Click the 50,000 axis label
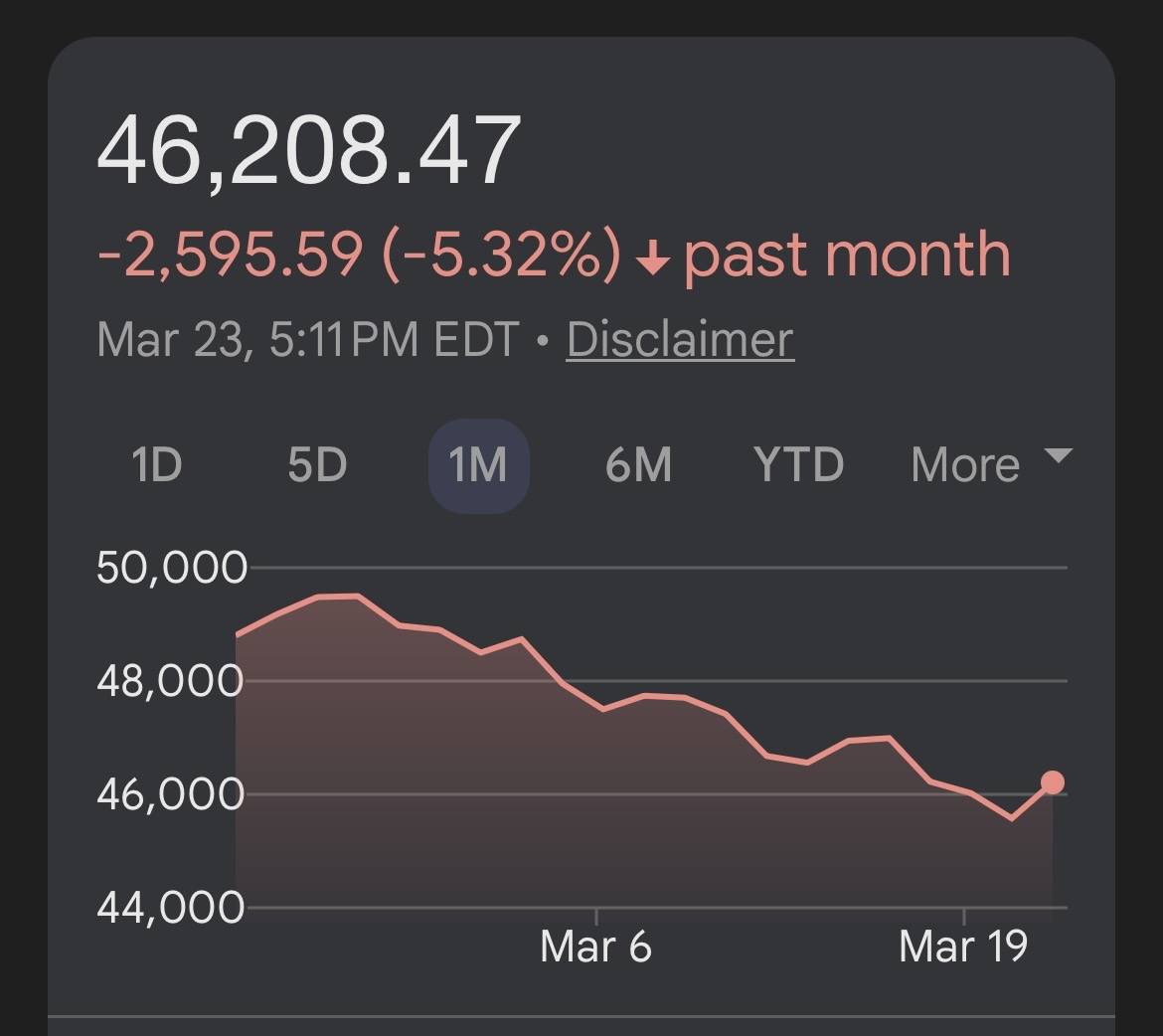1163x1036 pixels. pos(171,569)
